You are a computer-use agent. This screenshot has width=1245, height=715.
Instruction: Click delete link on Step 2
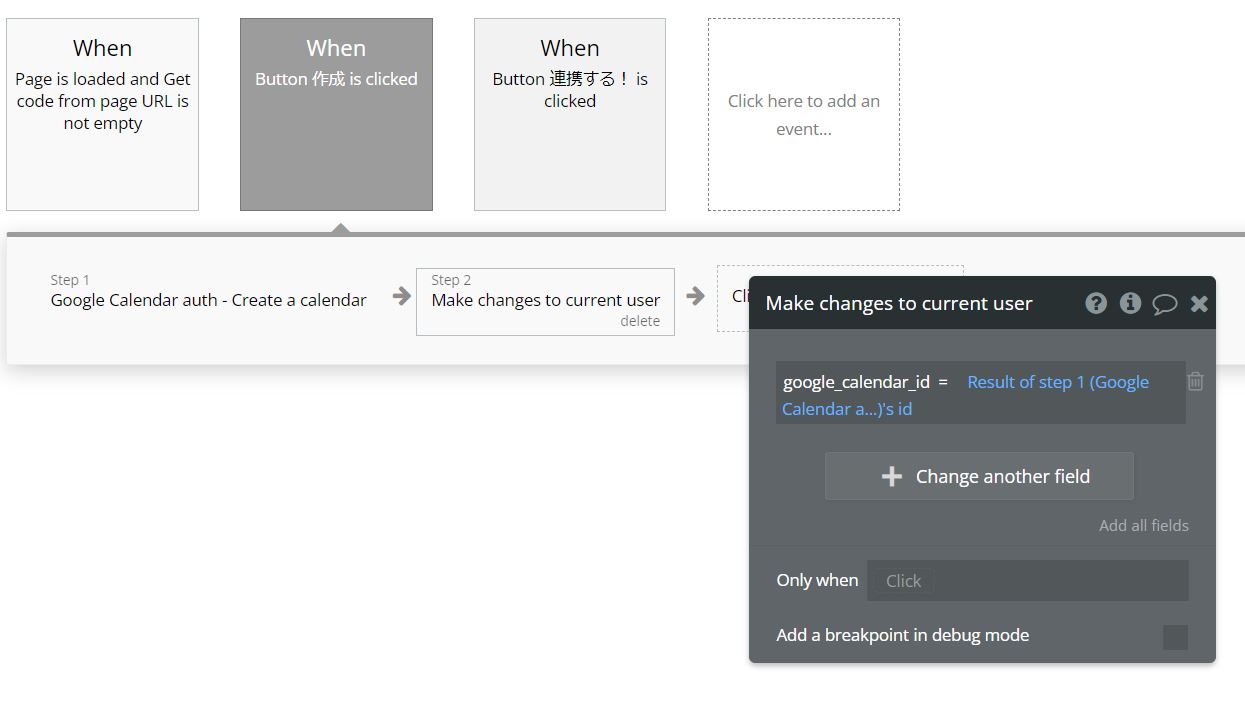[x=639, y=321]
